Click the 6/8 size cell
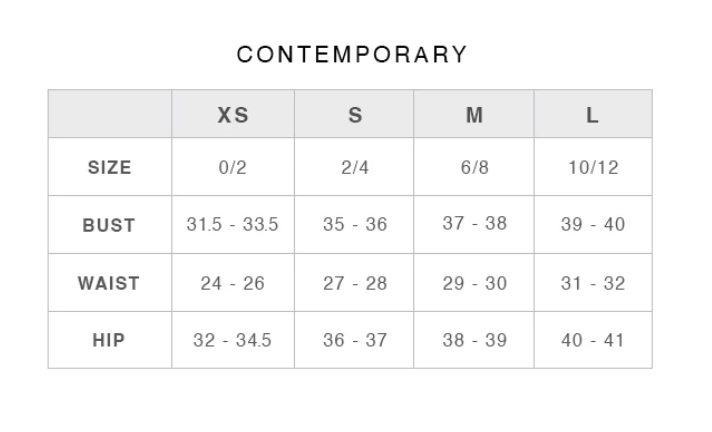The height and width of the screenshot is (432, 712). click(475, 168)
